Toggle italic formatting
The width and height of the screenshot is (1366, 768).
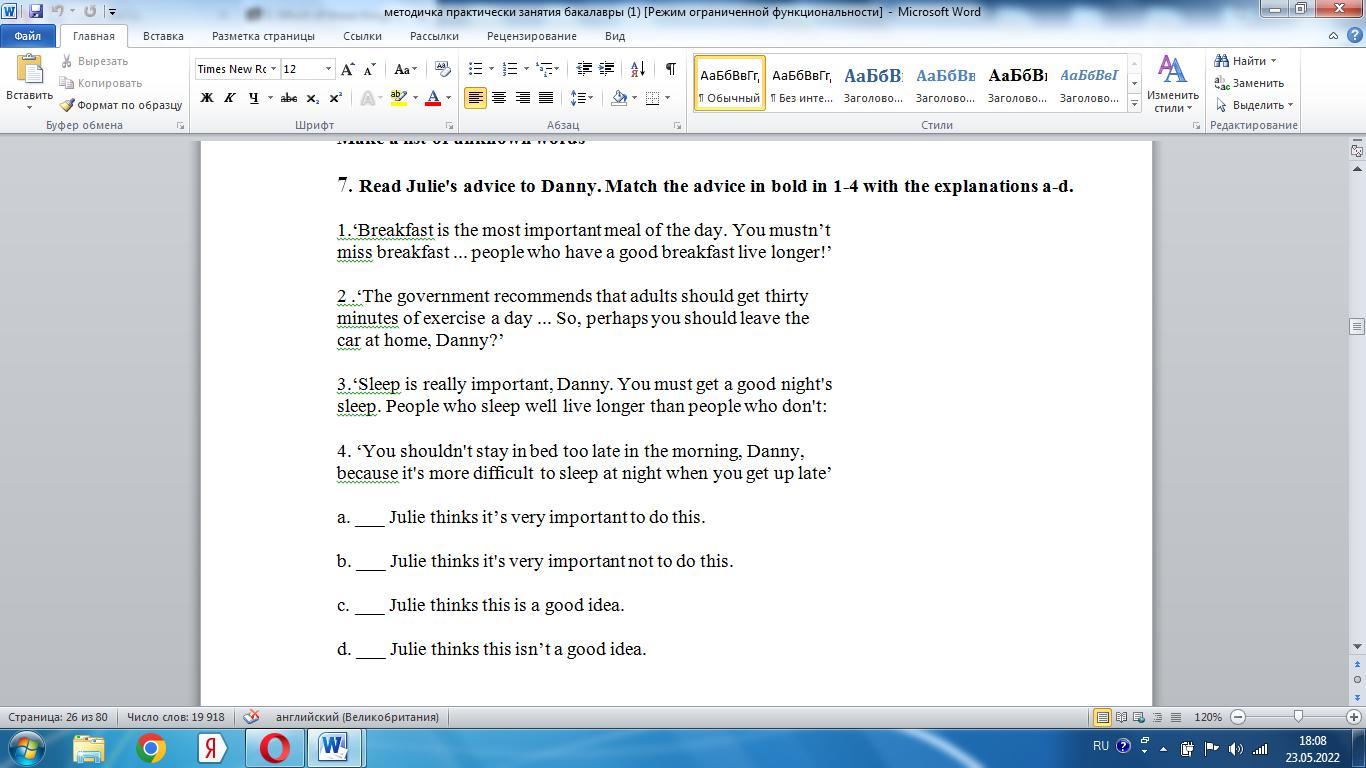click(x=229, y=98)
